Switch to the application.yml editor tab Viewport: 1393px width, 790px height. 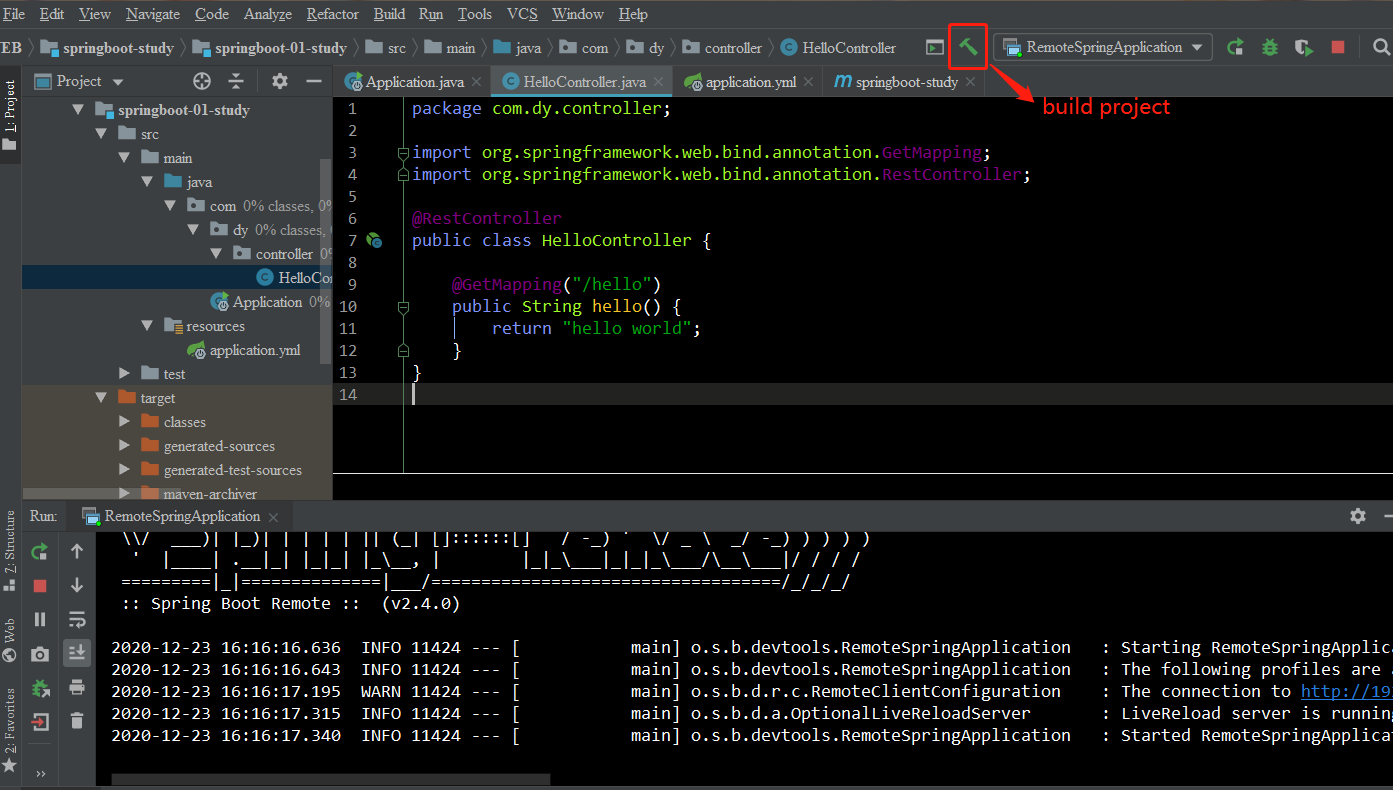(750, 82)
